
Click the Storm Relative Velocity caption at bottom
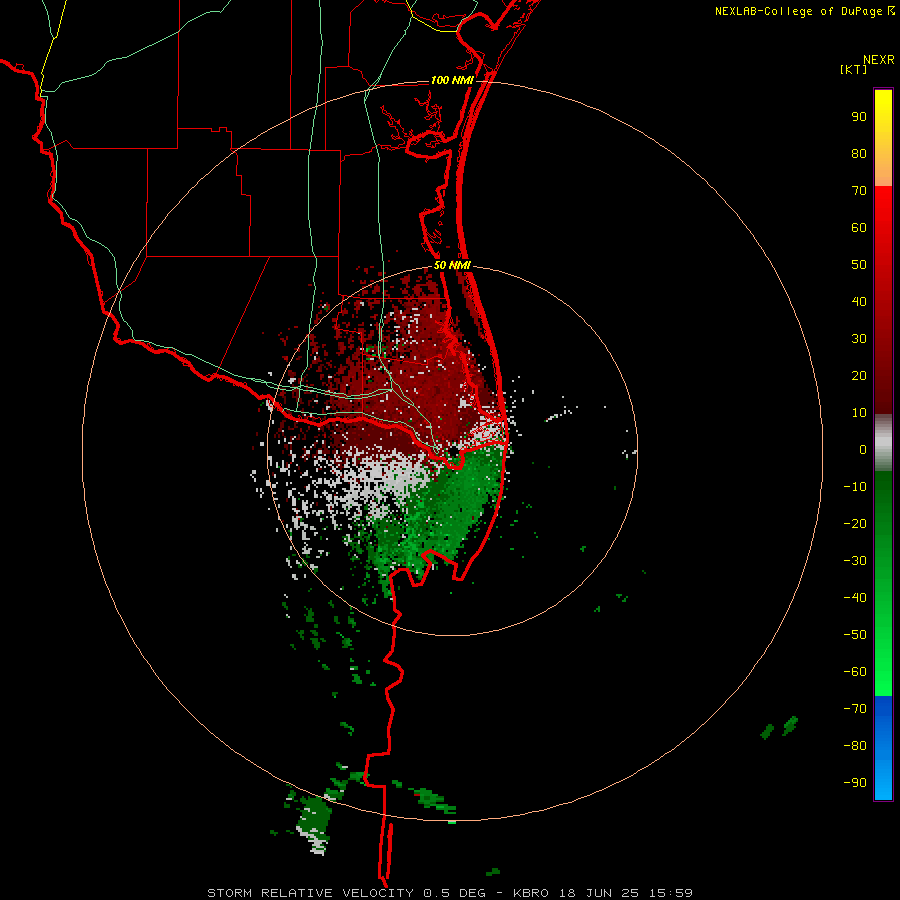[x=449, y=893]
